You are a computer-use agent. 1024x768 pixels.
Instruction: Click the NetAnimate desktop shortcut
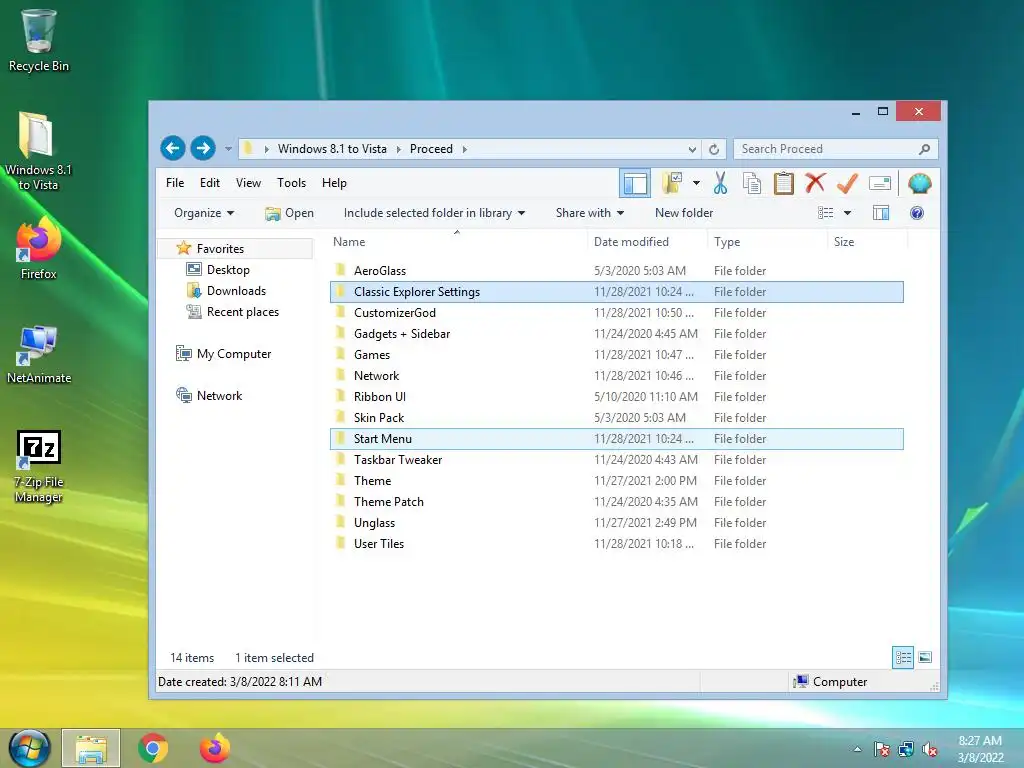coord(39,353)
